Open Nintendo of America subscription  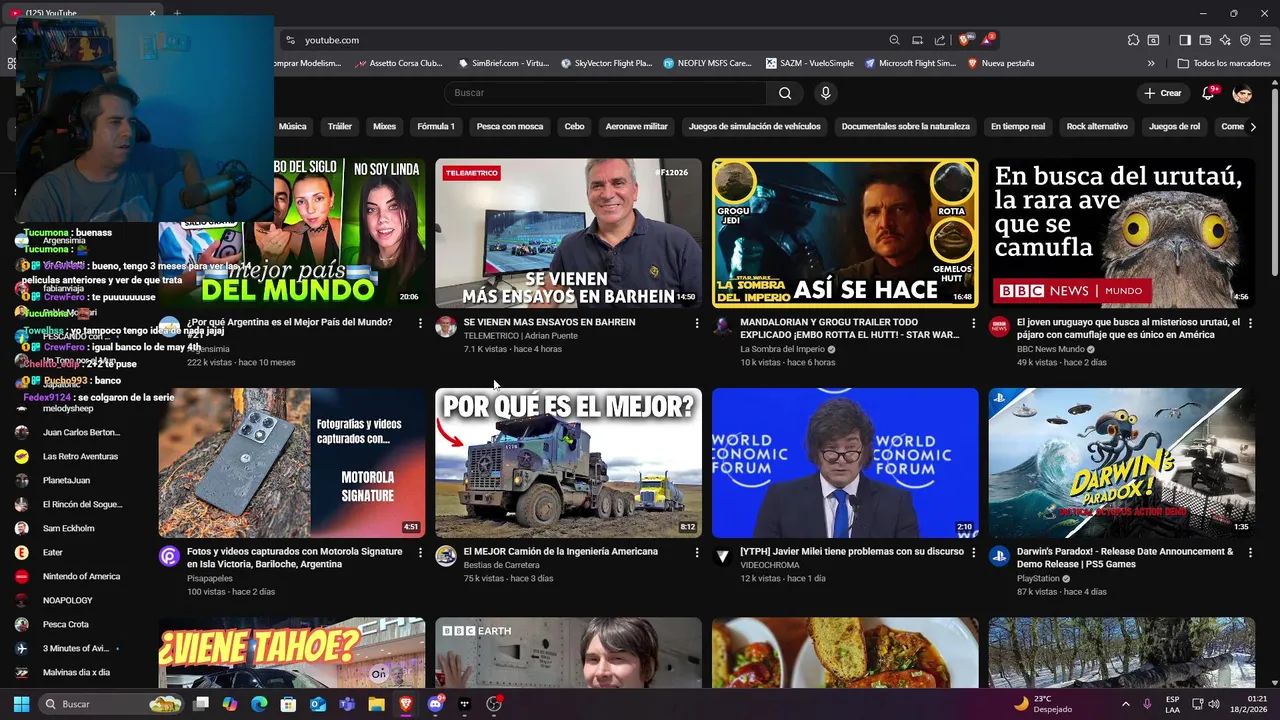[x=80, y=576]
